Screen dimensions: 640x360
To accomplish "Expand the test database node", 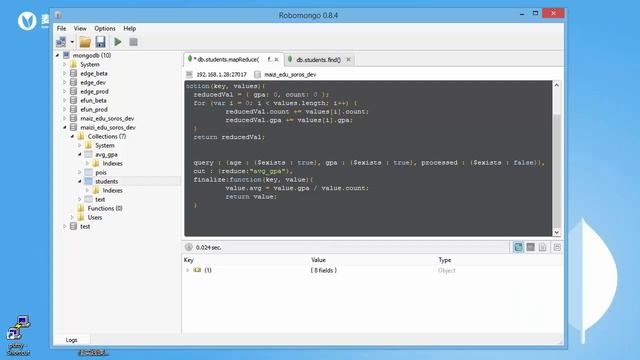I will pyautogui.click(x=65, y=226).
